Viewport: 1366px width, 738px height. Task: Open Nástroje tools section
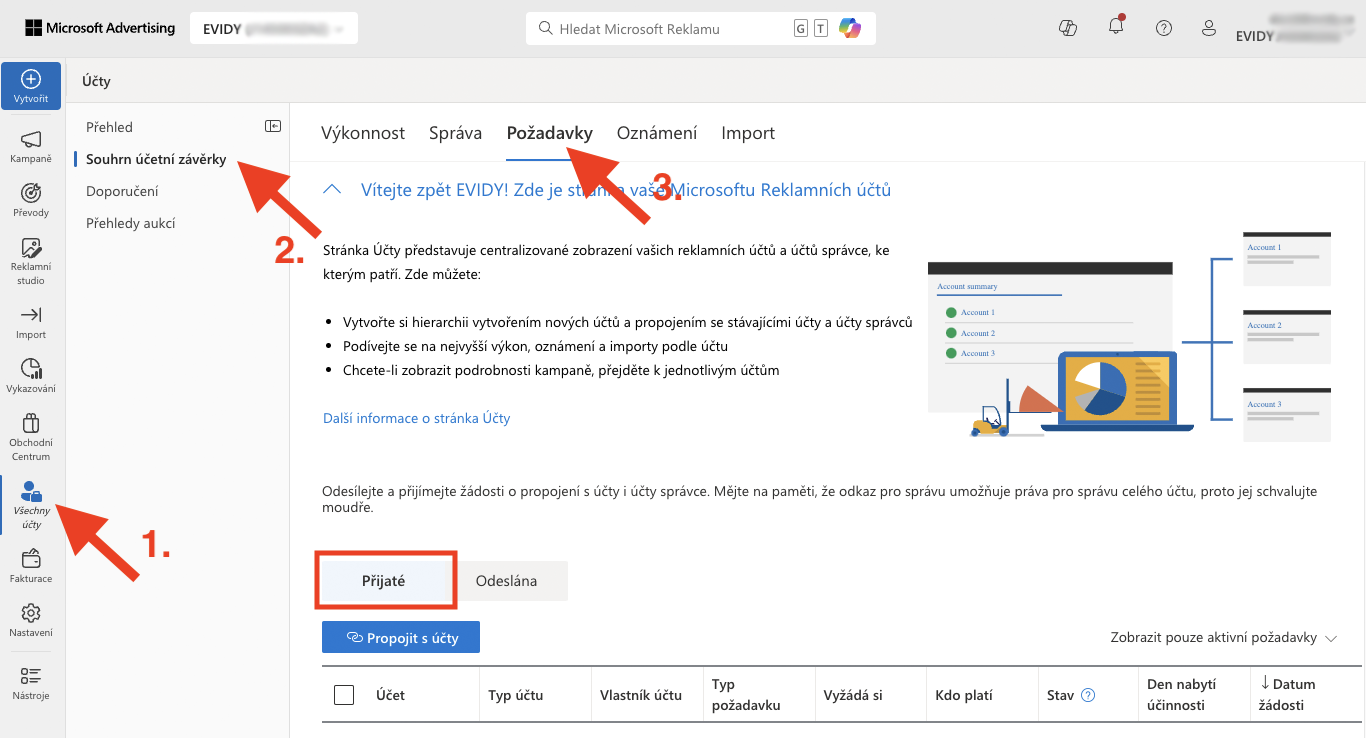31,683
